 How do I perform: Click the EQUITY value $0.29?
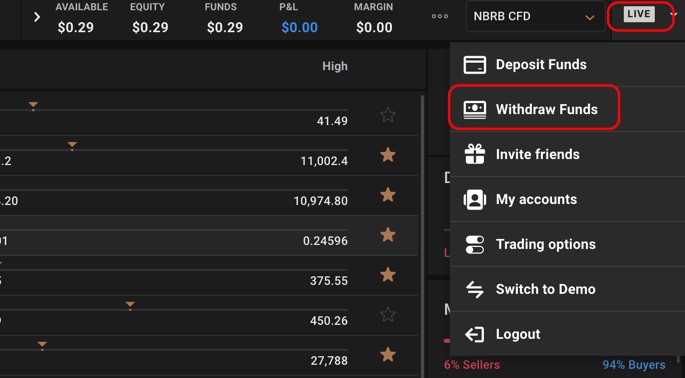click(x=150, y=28)
